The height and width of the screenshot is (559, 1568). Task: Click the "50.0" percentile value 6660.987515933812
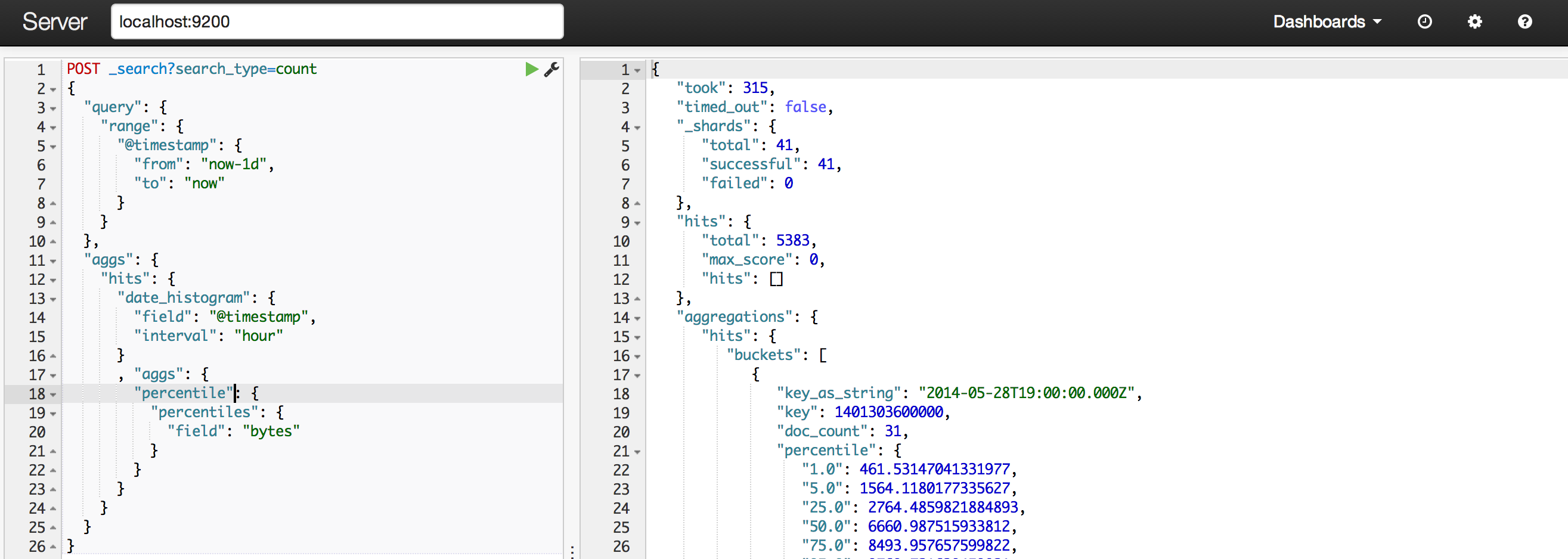tap(938, 526)
